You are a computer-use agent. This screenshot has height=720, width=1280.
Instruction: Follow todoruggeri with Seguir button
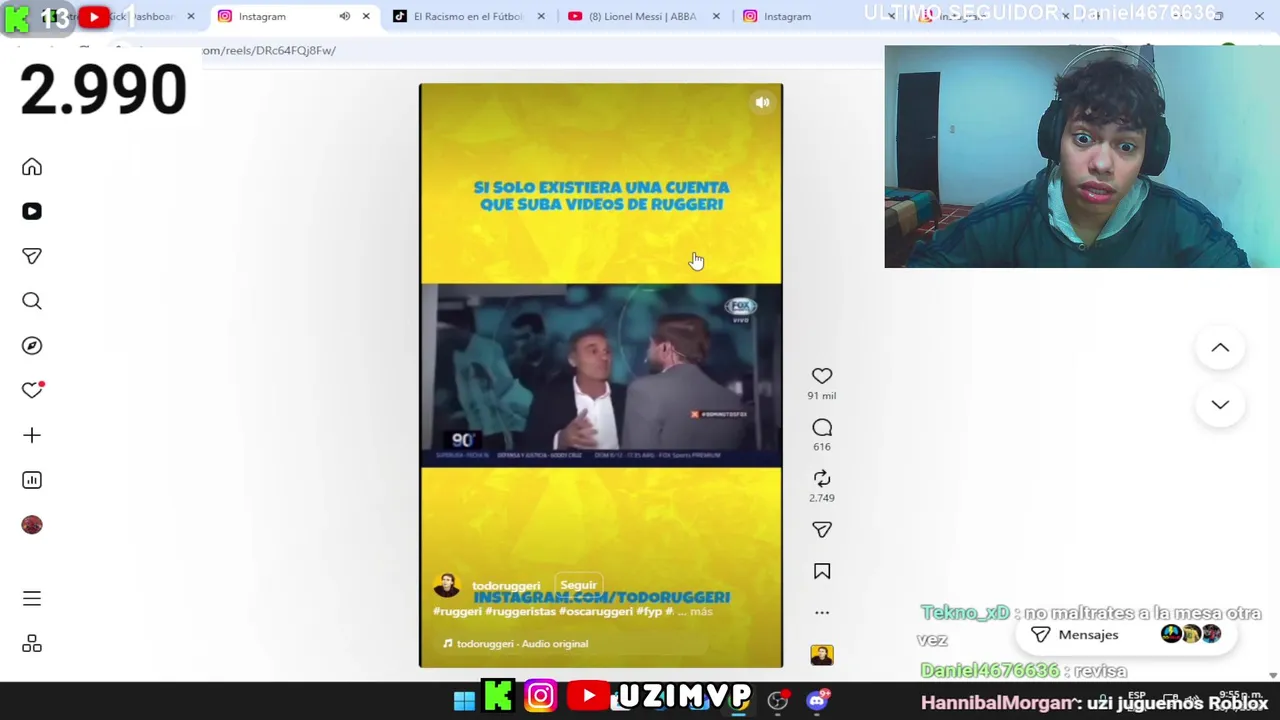click(x=578, y=585)
